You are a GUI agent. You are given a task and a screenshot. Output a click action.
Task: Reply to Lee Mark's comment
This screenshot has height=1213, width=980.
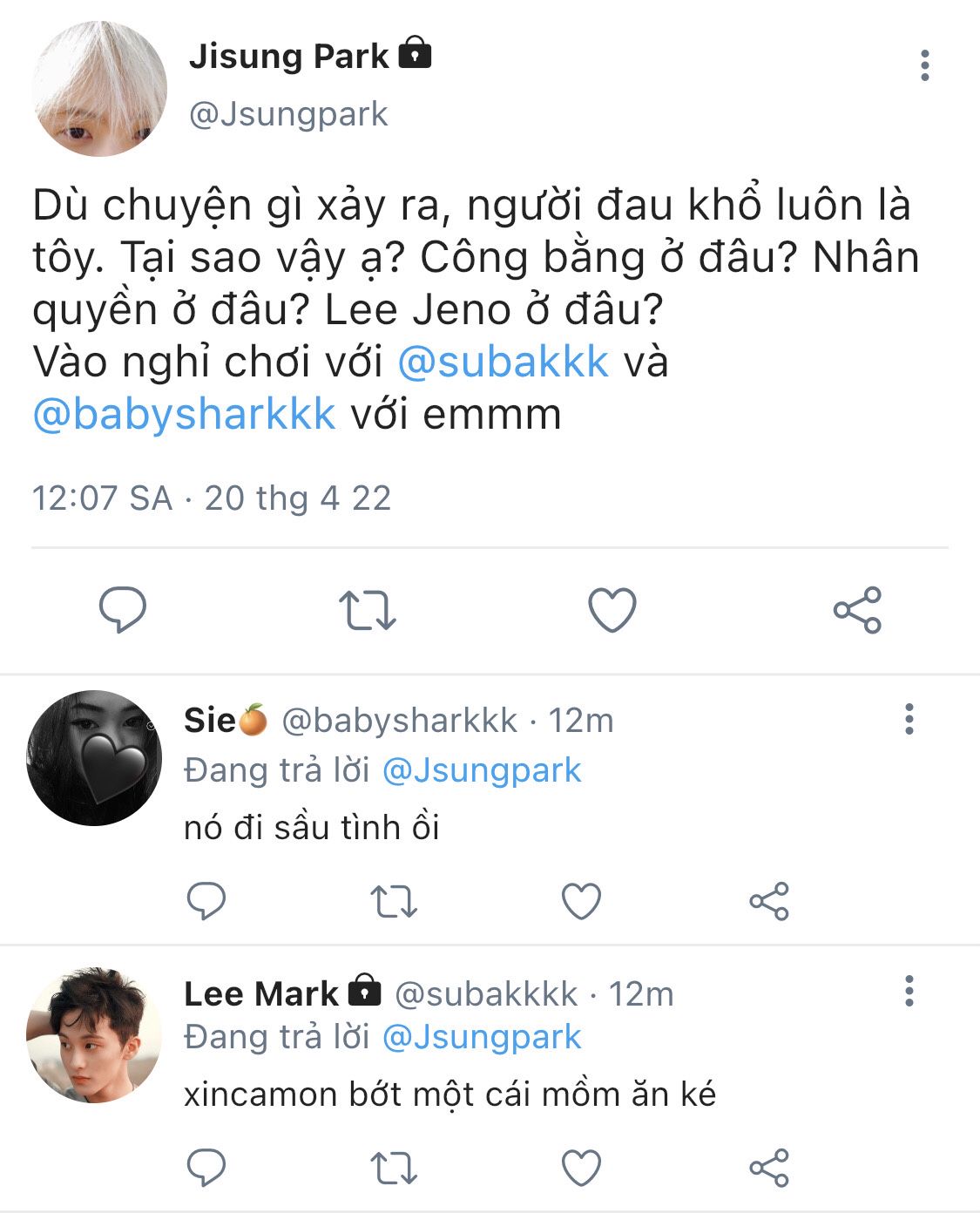[206, 1168]
